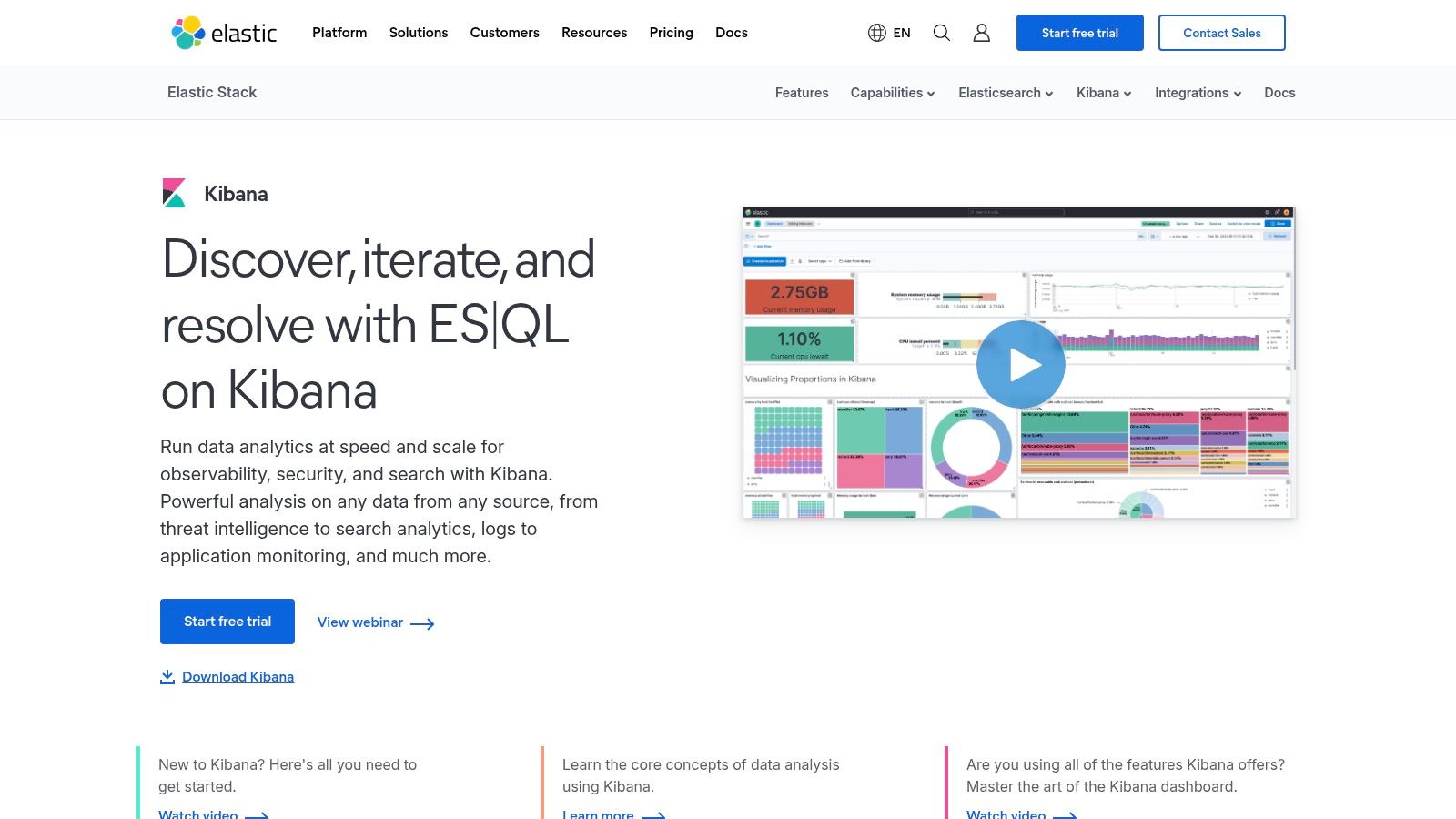The width and height of the screenshot is (1456, 819).
Task: Open Docs in the top navigation
Action: click(x=732, y=33)
